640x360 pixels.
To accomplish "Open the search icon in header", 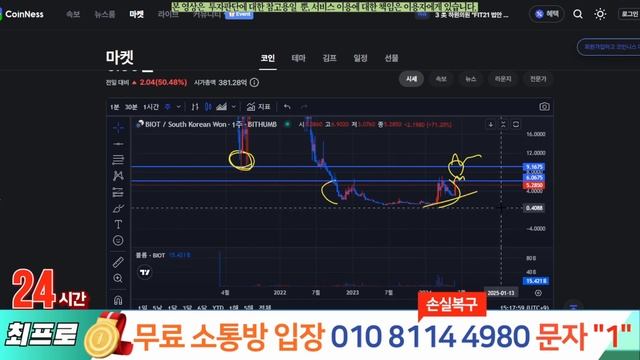I will pos(578,14).
